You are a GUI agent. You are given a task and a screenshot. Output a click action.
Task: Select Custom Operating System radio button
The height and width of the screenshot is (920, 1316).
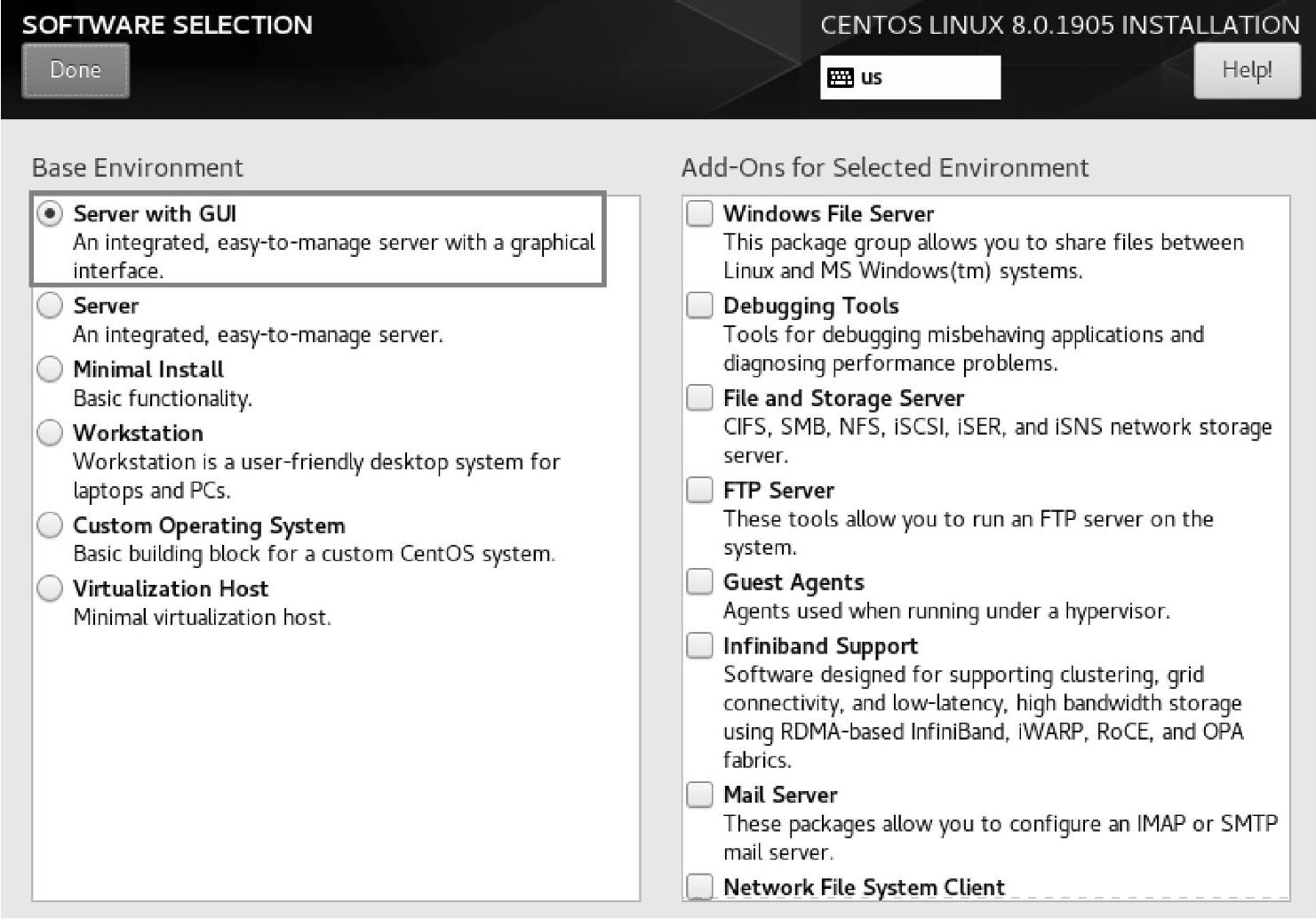pyautogui.click(x=50, y=525)
